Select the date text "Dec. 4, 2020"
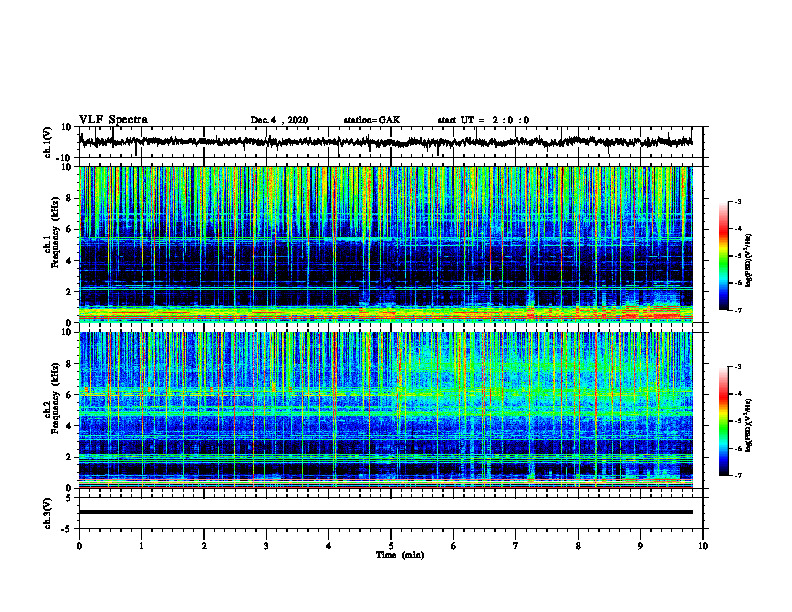 279,120
